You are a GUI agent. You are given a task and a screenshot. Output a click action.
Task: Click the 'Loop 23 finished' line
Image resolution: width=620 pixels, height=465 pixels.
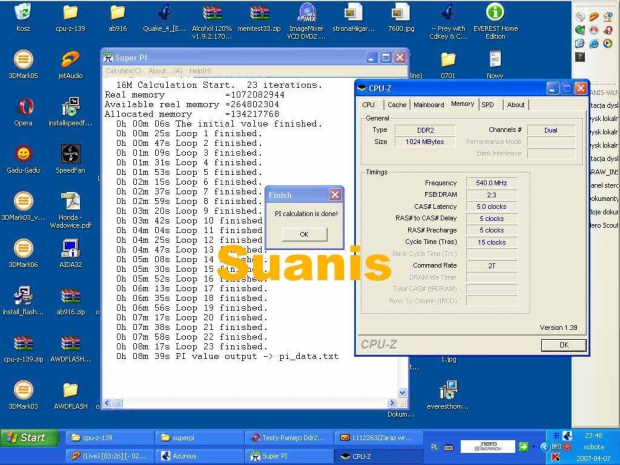coord(192,347)
